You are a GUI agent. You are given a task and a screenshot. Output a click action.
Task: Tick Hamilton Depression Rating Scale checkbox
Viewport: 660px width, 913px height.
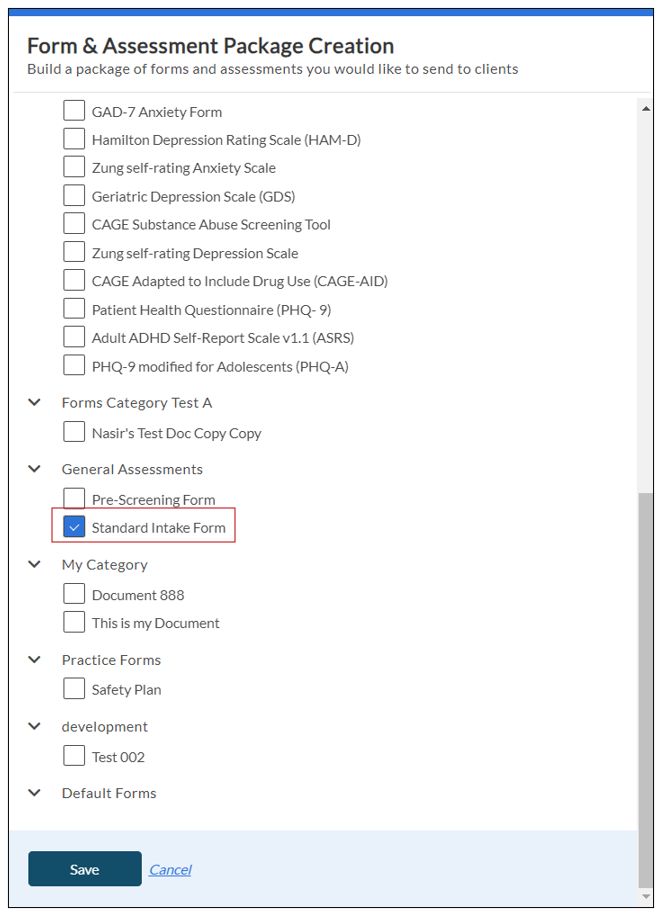click(x=74, y=139)
